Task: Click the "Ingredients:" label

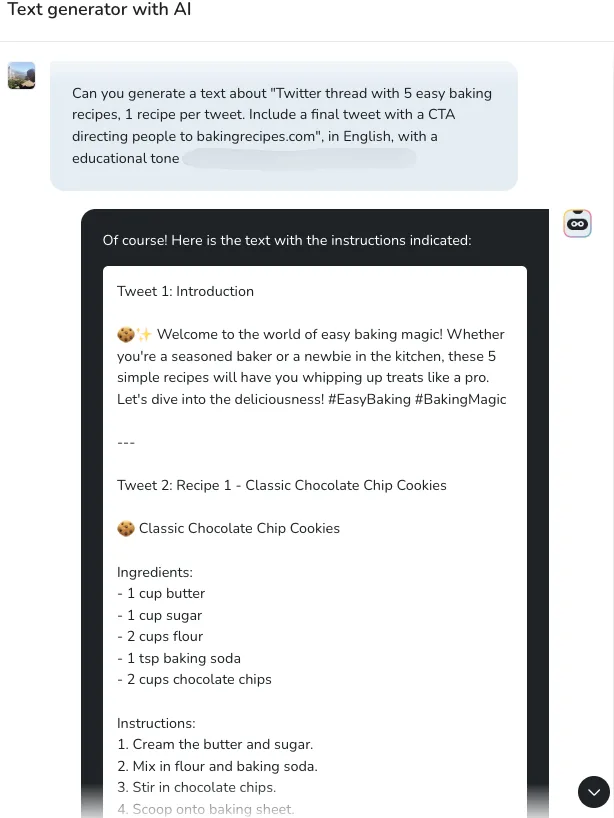Action: (x=154, y=572)
